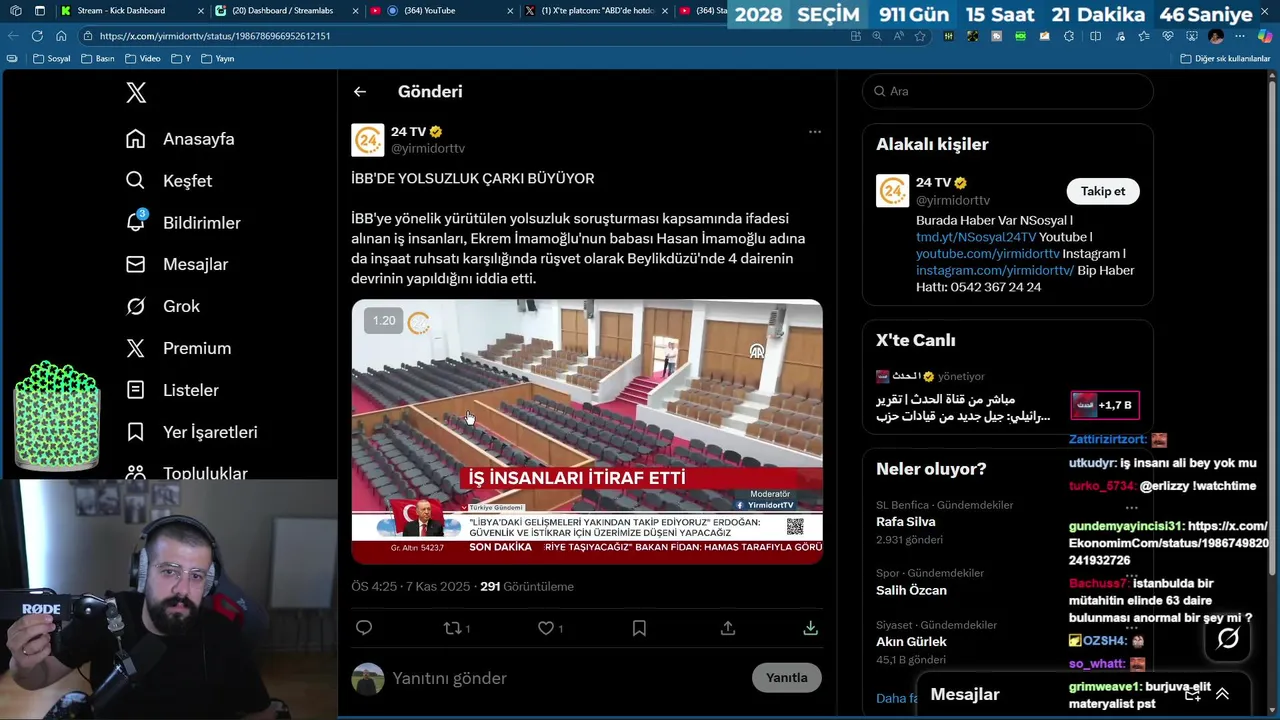Open the Y bookmarks folder
The width and height of the screenshot is (1280, 720).
[181, 59]
